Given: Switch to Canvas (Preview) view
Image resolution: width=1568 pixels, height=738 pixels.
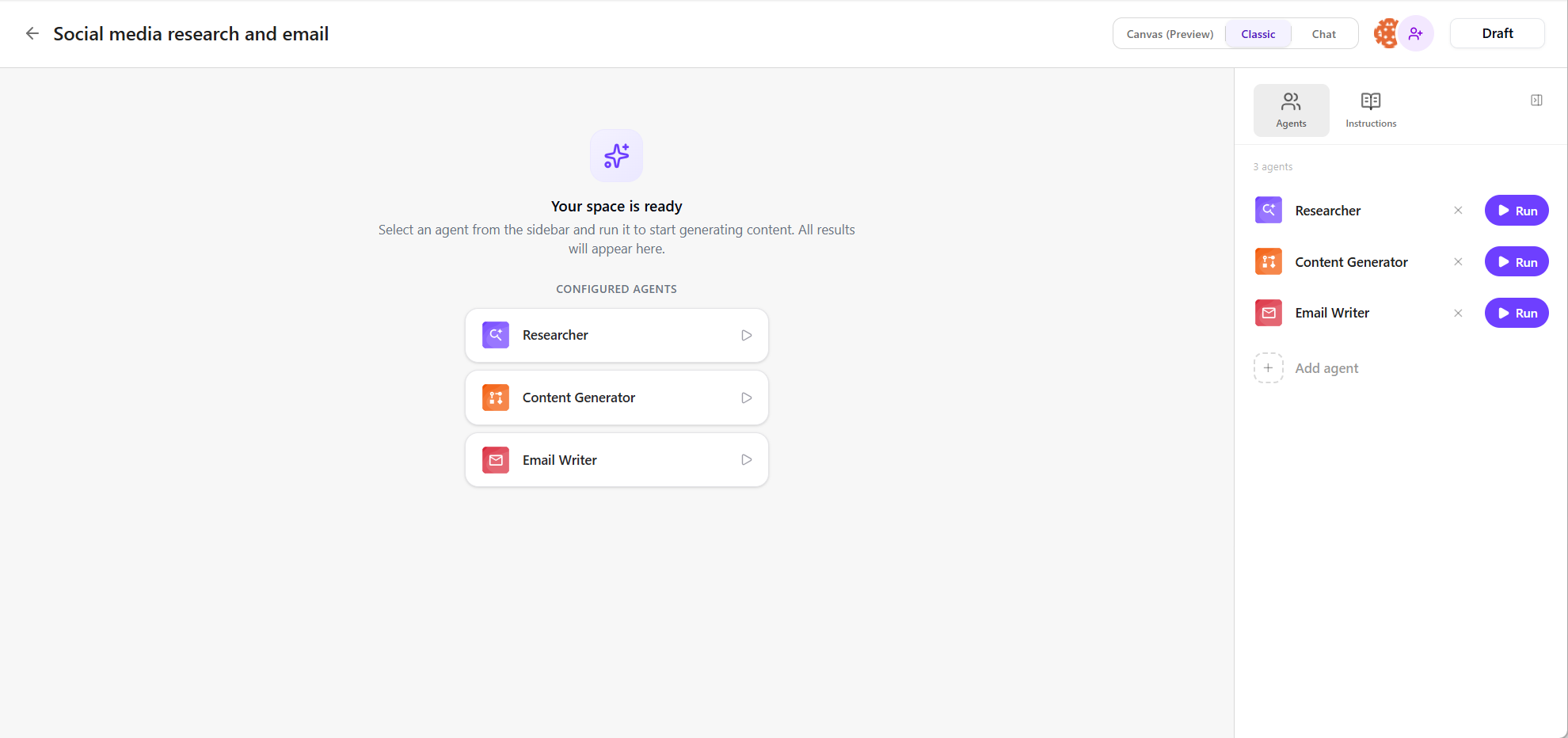Looking at the screenshot, I should click(1170, 34).
